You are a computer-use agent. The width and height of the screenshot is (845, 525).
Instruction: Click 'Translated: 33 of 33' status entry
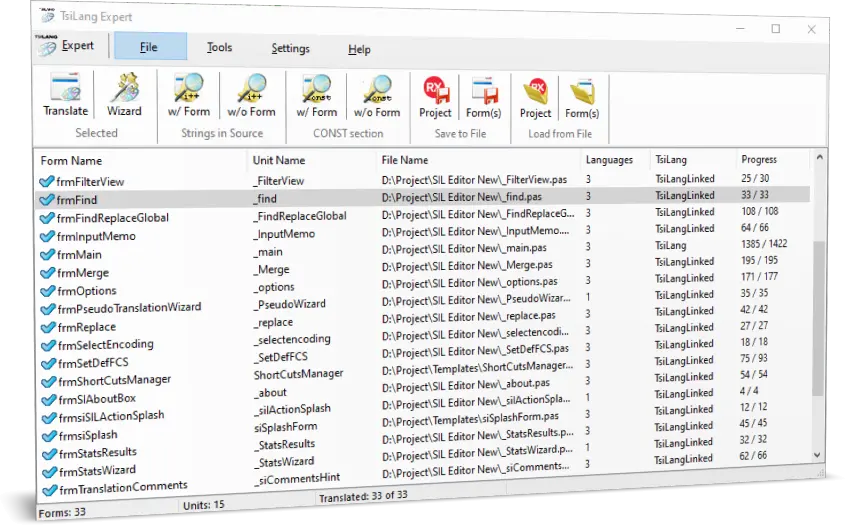[x=363, y=496]
